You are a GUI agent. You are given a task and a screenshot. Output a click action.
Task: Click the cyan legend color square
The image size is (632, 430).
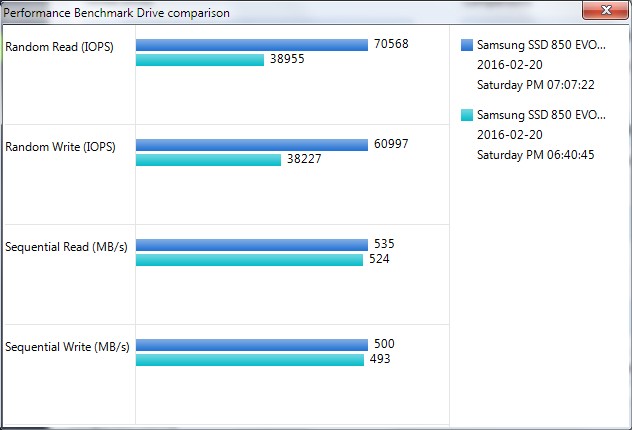(467, 115)
